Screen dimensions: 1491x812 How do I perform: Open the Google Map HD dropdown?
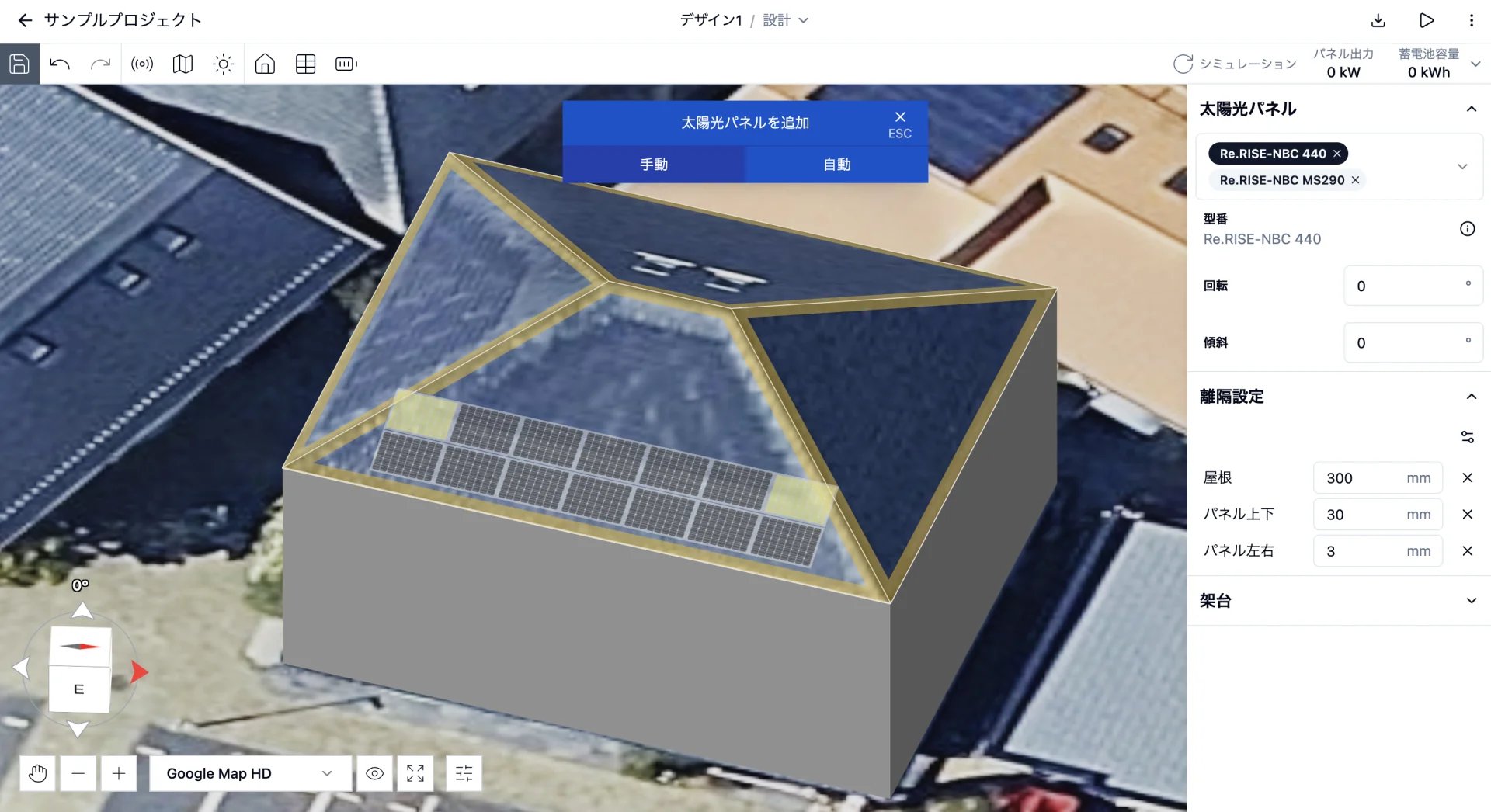click(250, 773)
